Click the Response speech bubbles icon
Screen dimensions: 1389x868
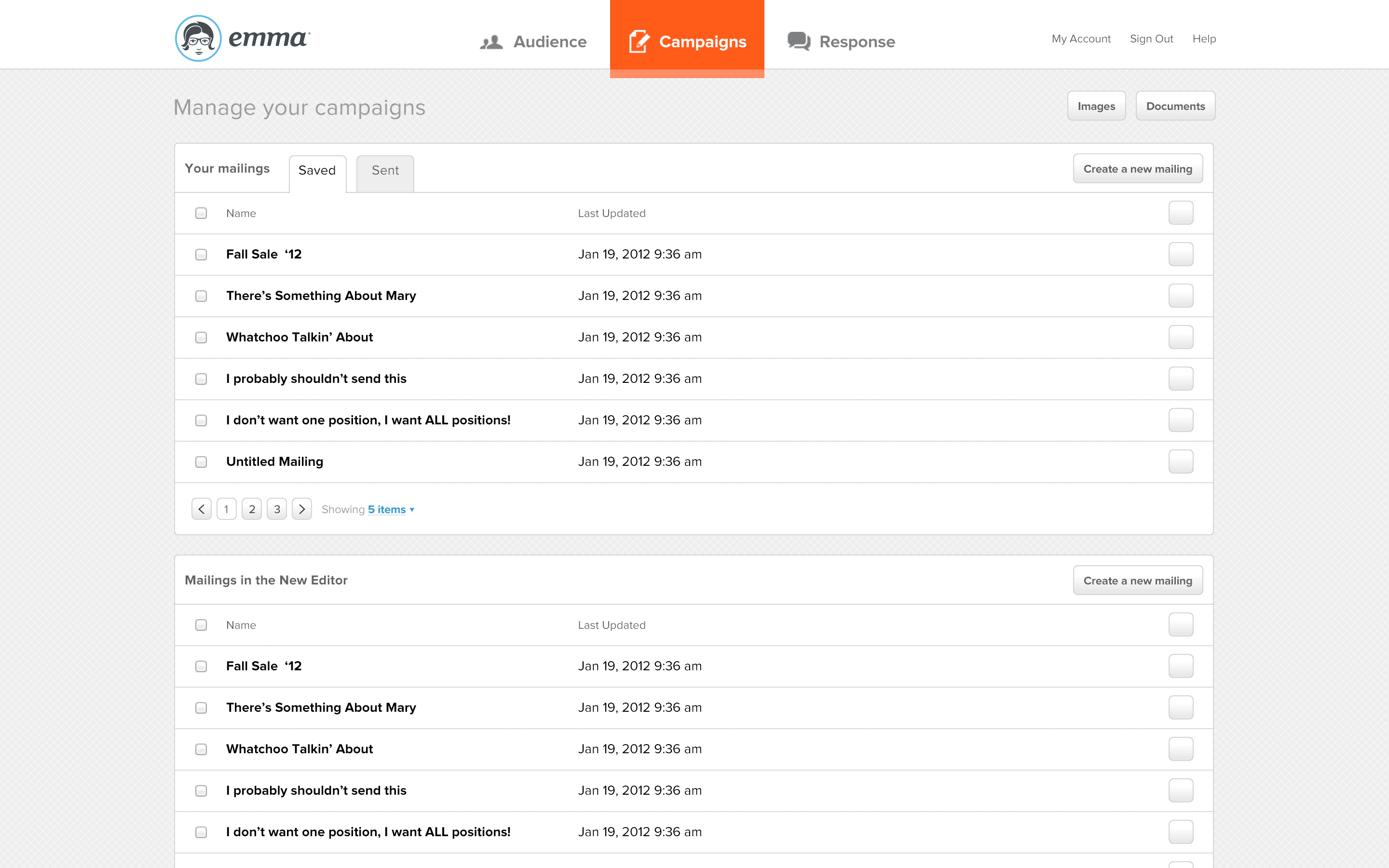click(798, 41)
